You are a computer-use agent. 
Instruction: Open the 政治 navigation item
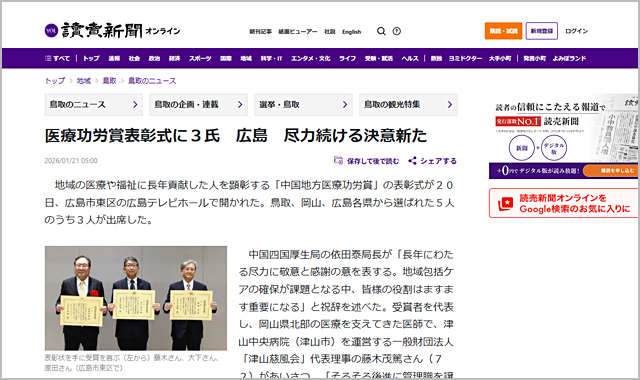(154, 58)
